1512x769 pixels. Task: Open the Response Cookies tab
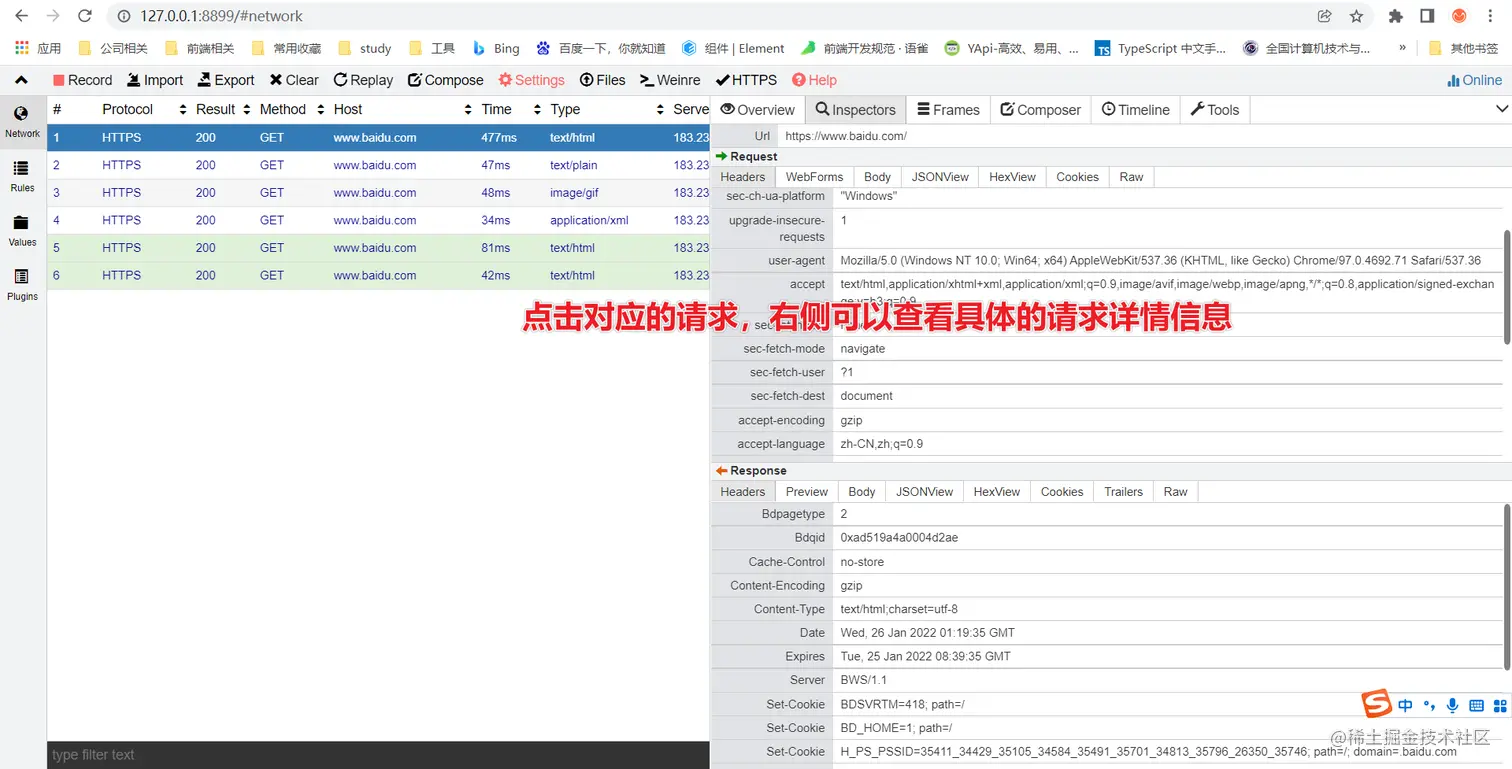[1062, 492]
